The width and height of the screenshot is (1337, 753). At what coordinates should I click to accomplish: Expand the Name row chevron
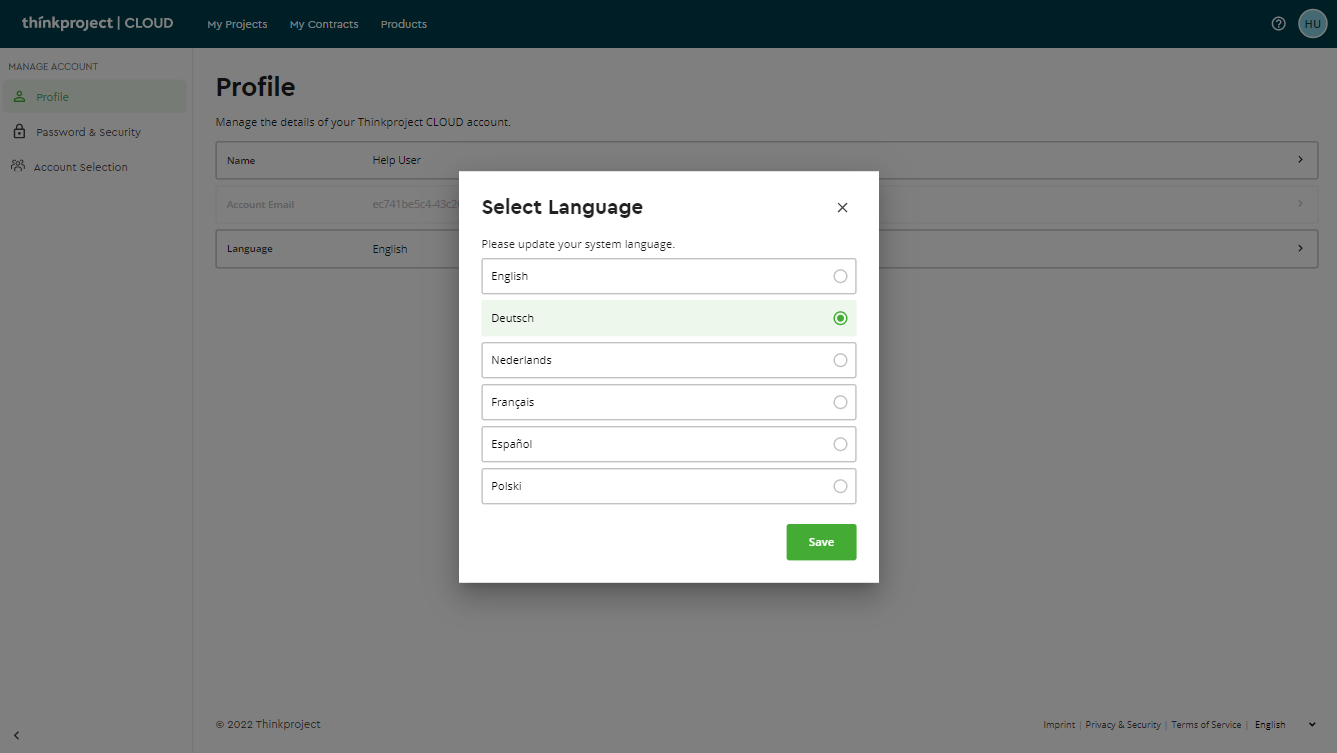click(x=1300, y=160)
